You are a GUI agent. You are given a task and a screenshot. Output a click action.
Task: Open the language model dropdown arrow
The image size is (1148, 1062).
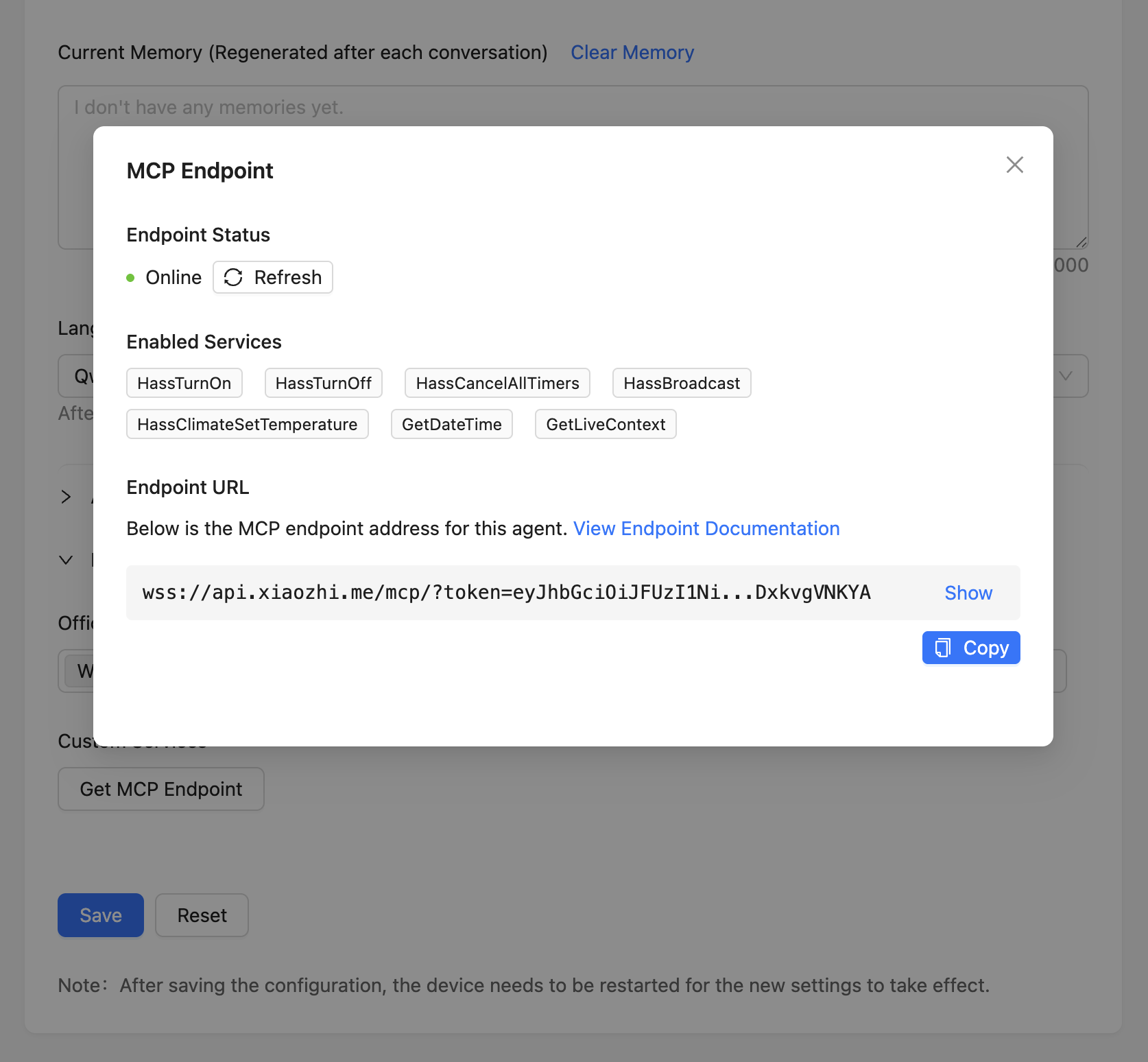click(x=1065, y=376)
